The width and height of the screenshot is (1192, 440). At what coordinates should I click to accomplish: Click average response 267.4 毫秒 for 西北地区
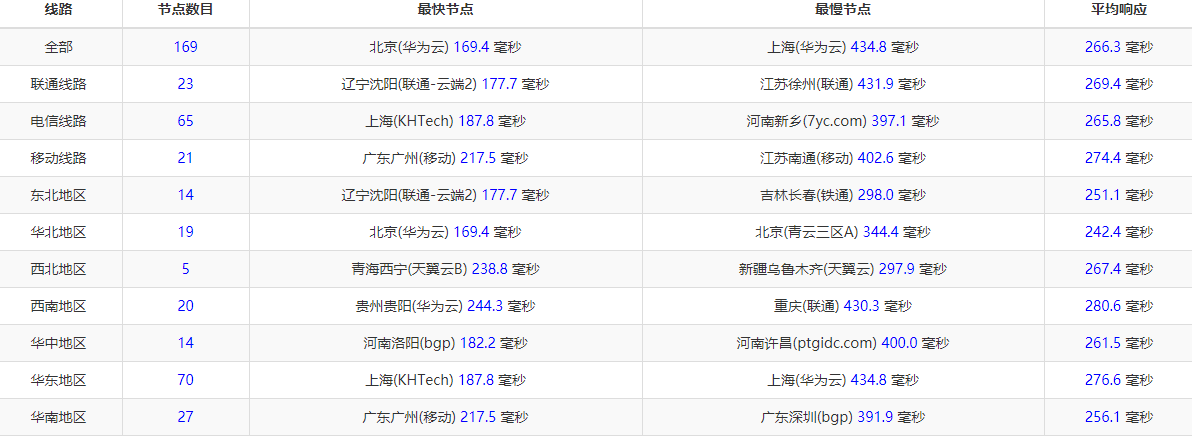[x=1119, y=269]
